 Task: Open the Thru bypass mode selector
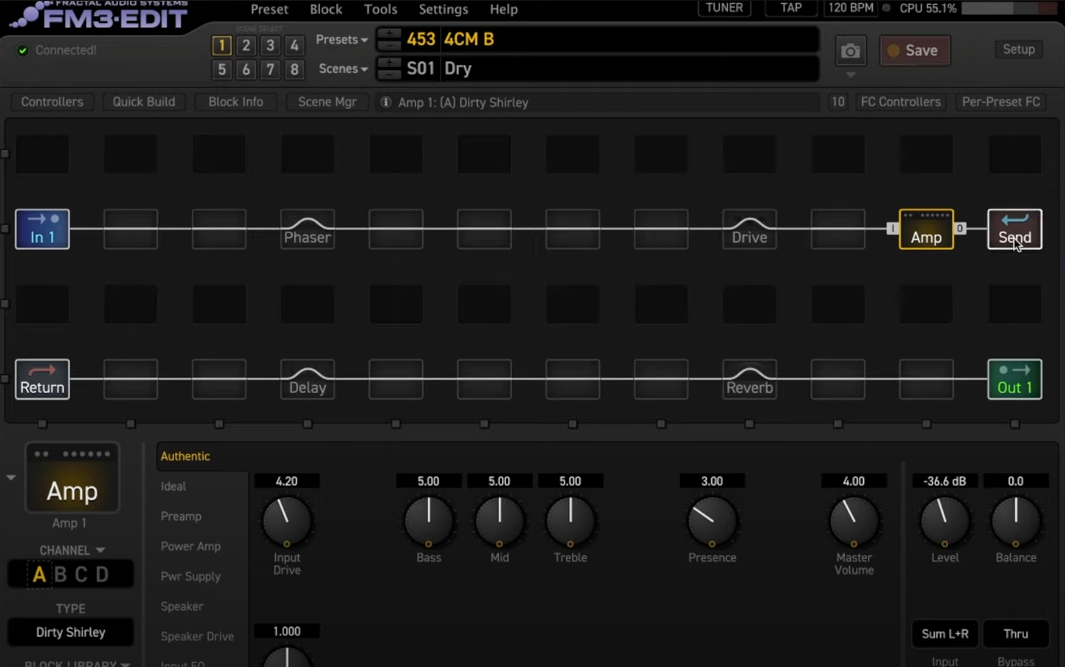(x=1015, y=634)
